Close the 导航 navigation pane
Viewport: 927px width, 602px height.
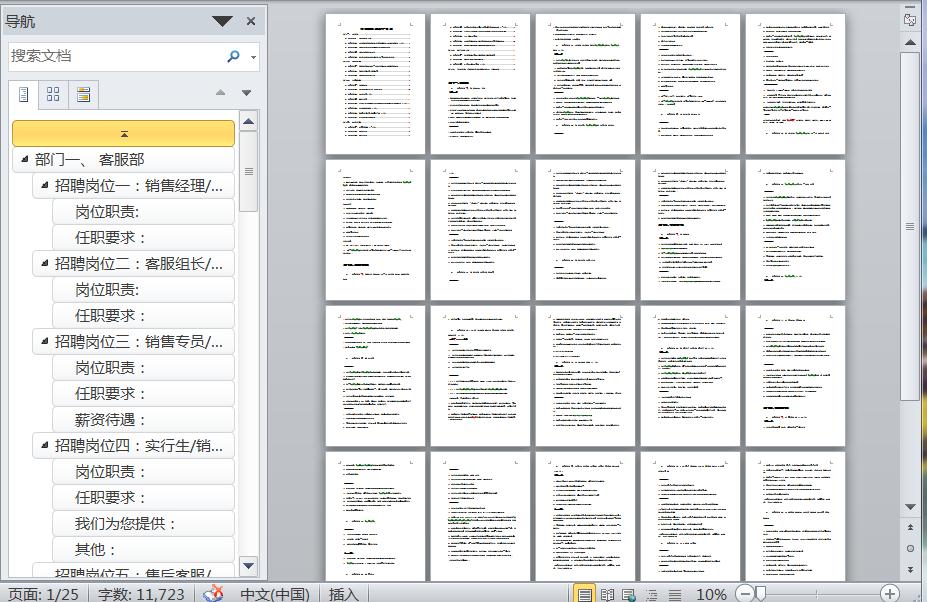tap(251, 21)
